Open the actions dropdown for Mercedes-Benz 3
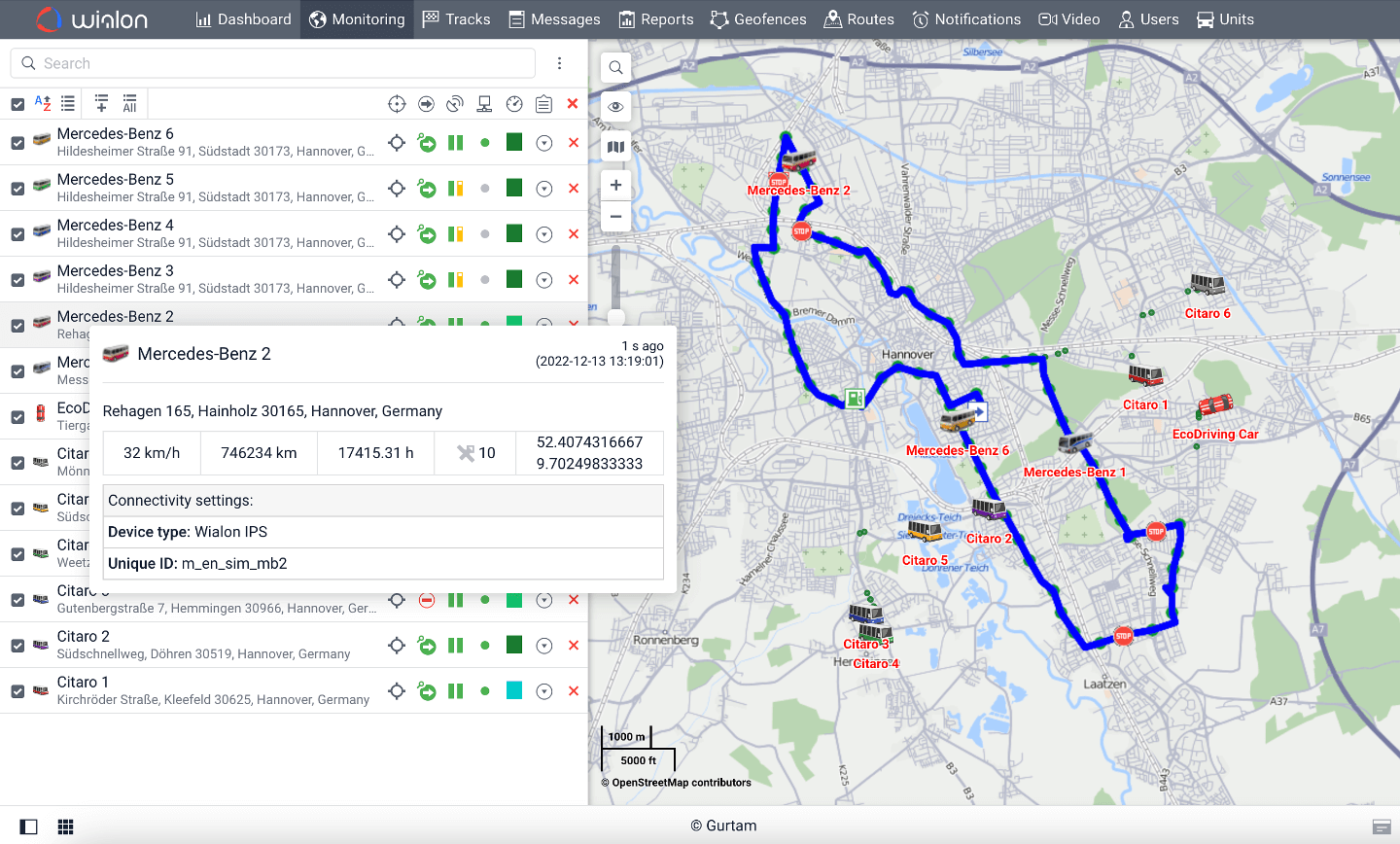Screen dimensions: 1400x844 pos(543,279)
